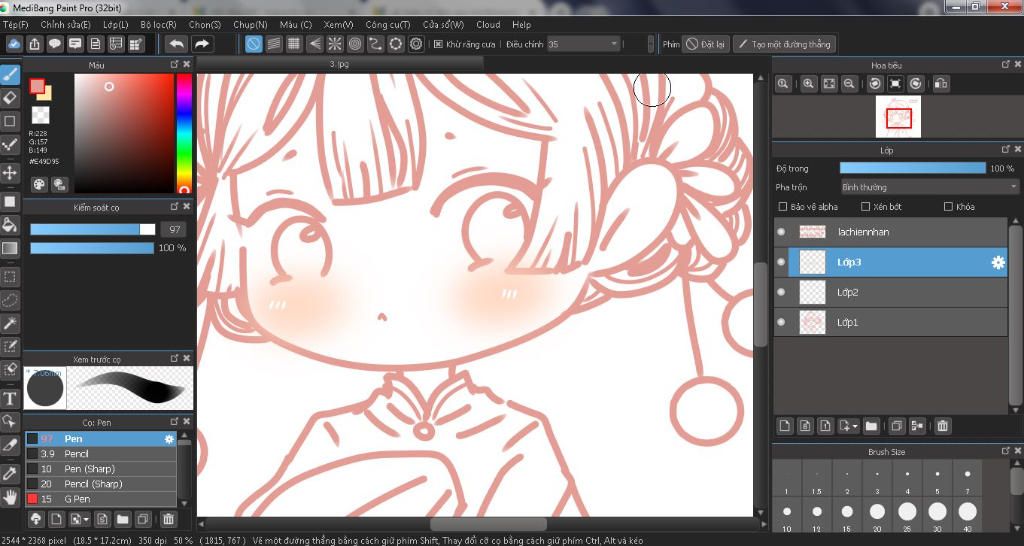This screenshot has width=1024, height=546.
Task: Select the Text tool
Action: pyautogui.click(x=10, y=398)
